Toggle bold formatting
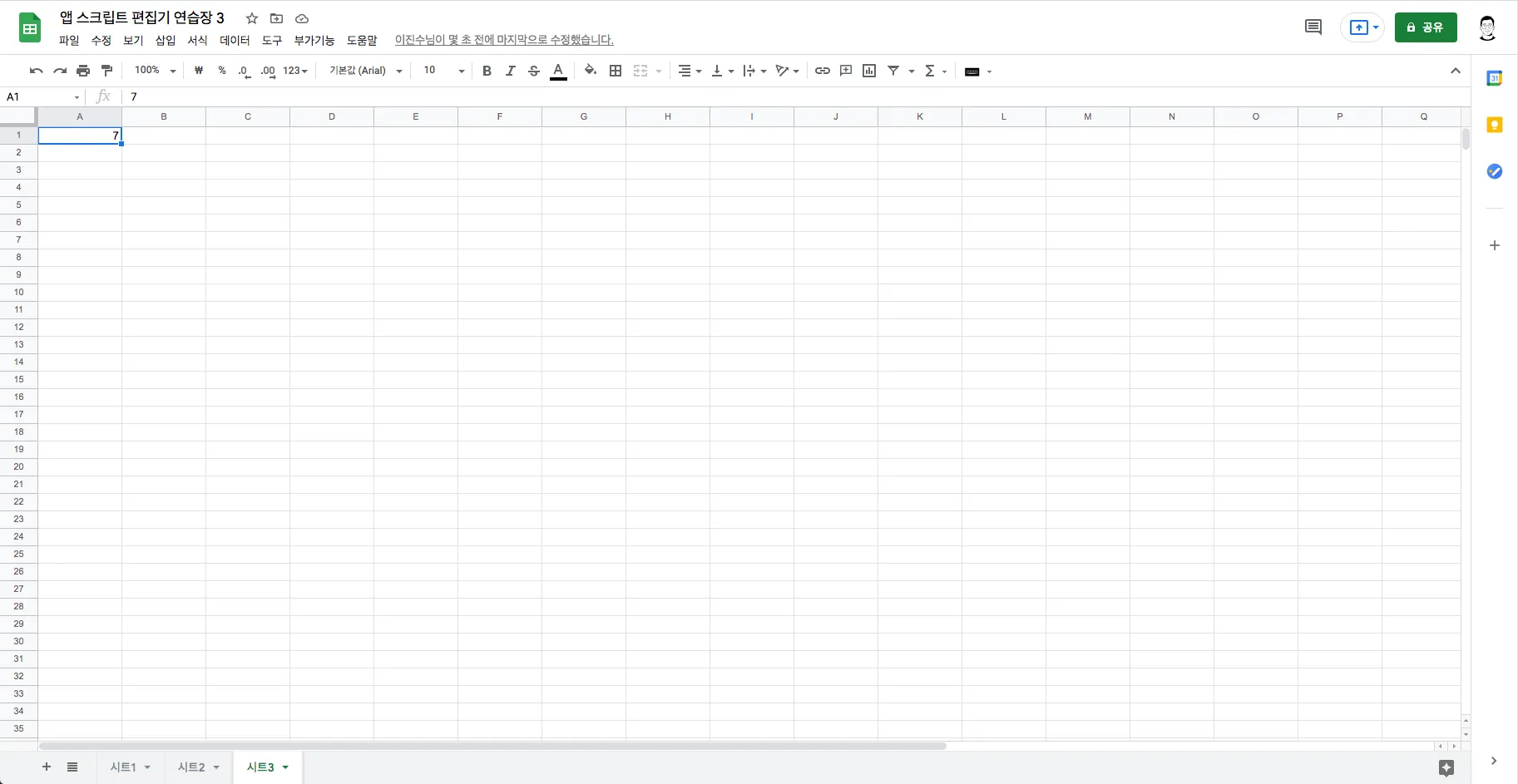 (x=487, y=71)
